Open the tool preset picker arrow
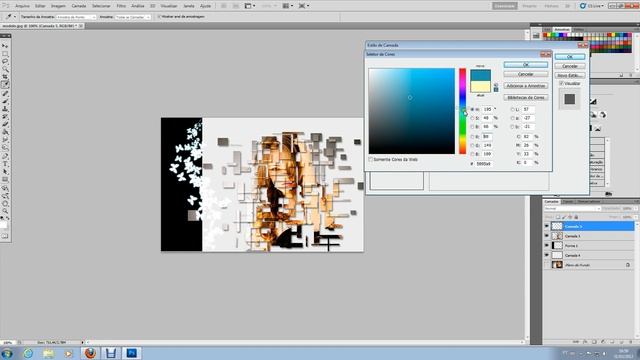Screen dimensions: 640x360 pos(15,17)
